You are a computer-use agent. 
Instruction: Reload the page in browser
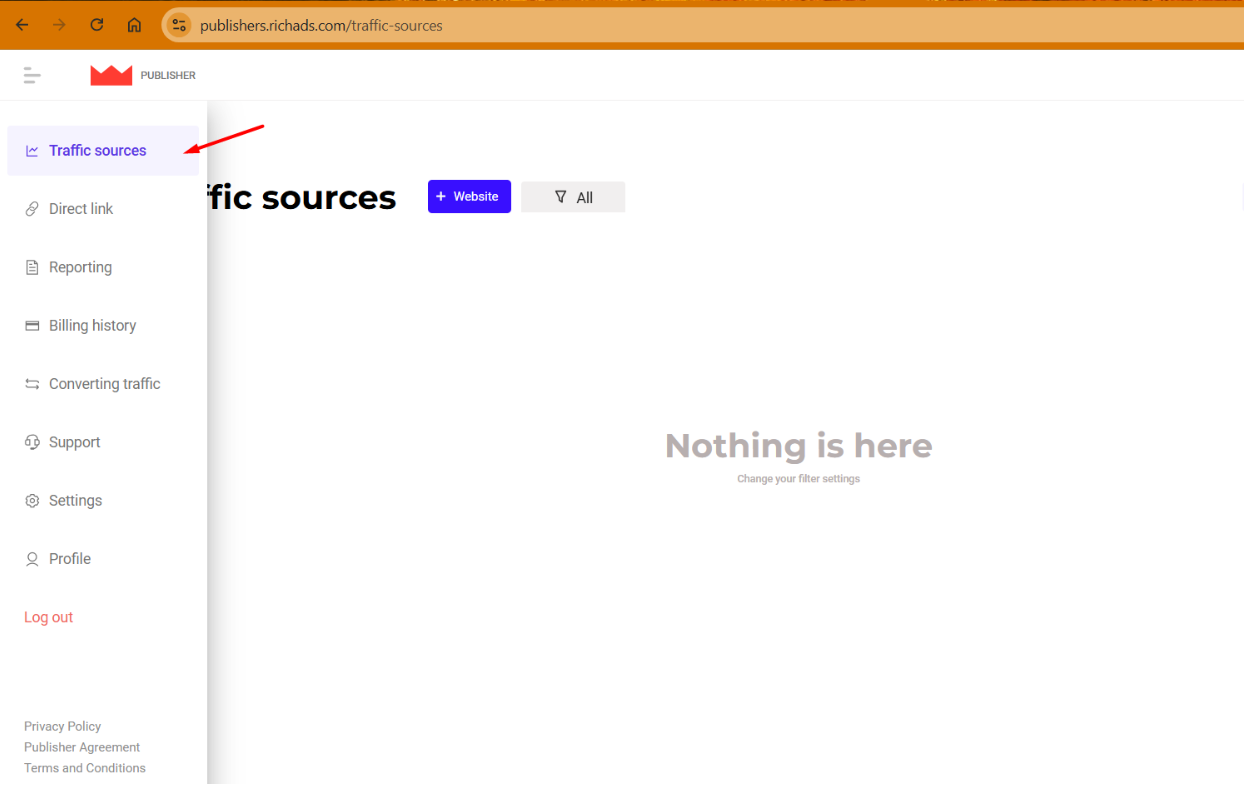coord(97,25)
